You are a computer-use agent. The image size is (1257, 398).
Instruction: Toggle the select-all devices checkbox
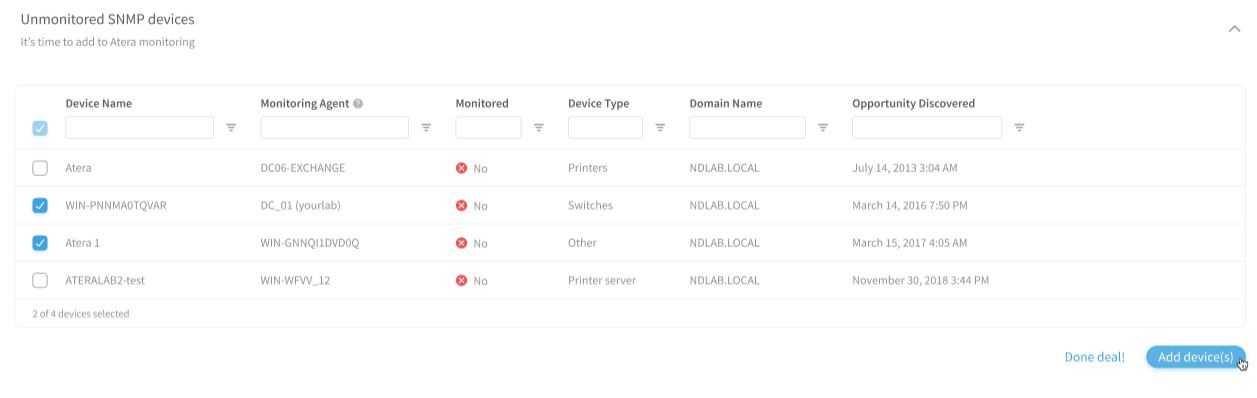pyautogui.click(x=40, y=128)
